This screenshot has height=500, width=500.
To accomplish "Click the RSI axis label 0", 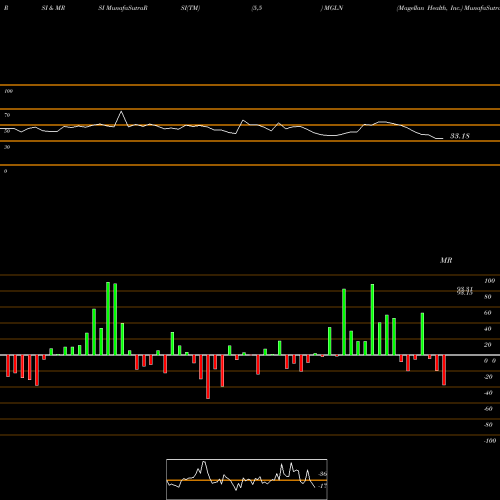I will [5, 171].
